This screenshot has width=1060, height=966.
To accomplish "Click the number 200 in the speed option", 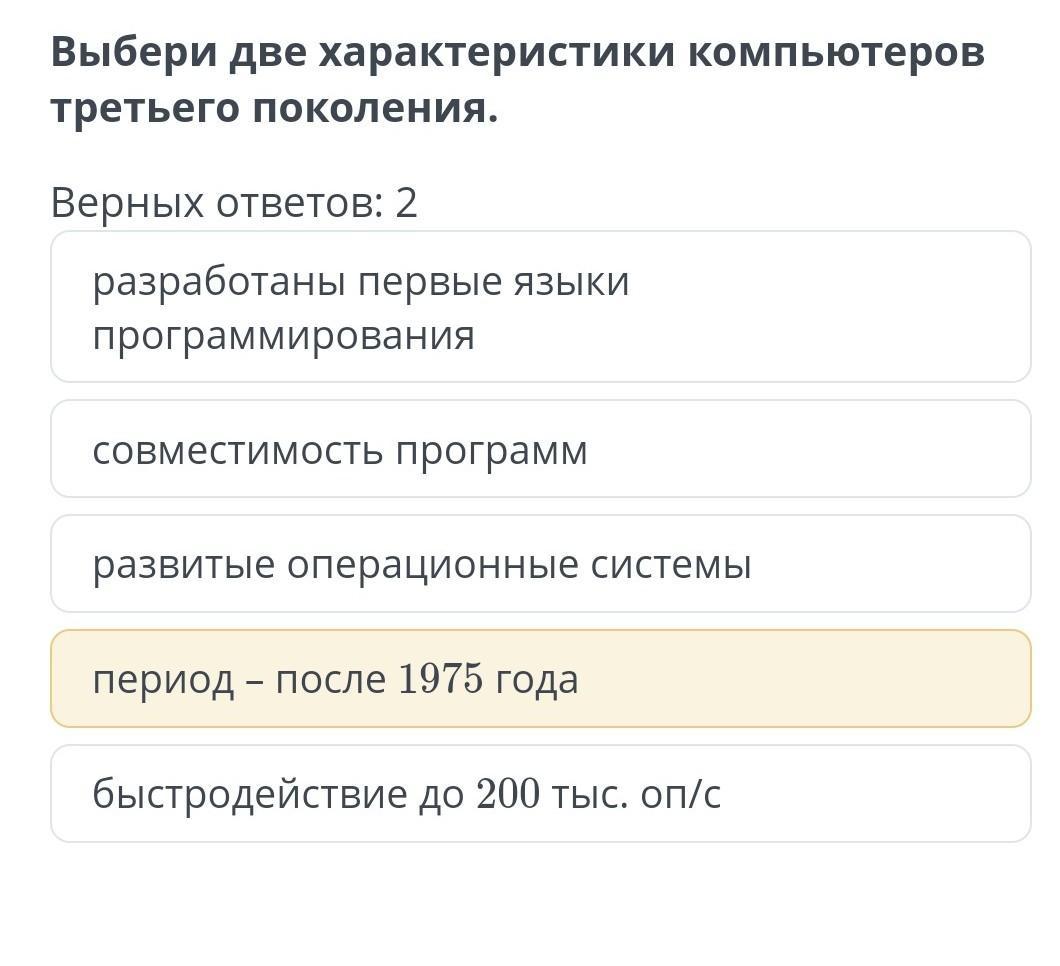I will [x=508, y=795].
